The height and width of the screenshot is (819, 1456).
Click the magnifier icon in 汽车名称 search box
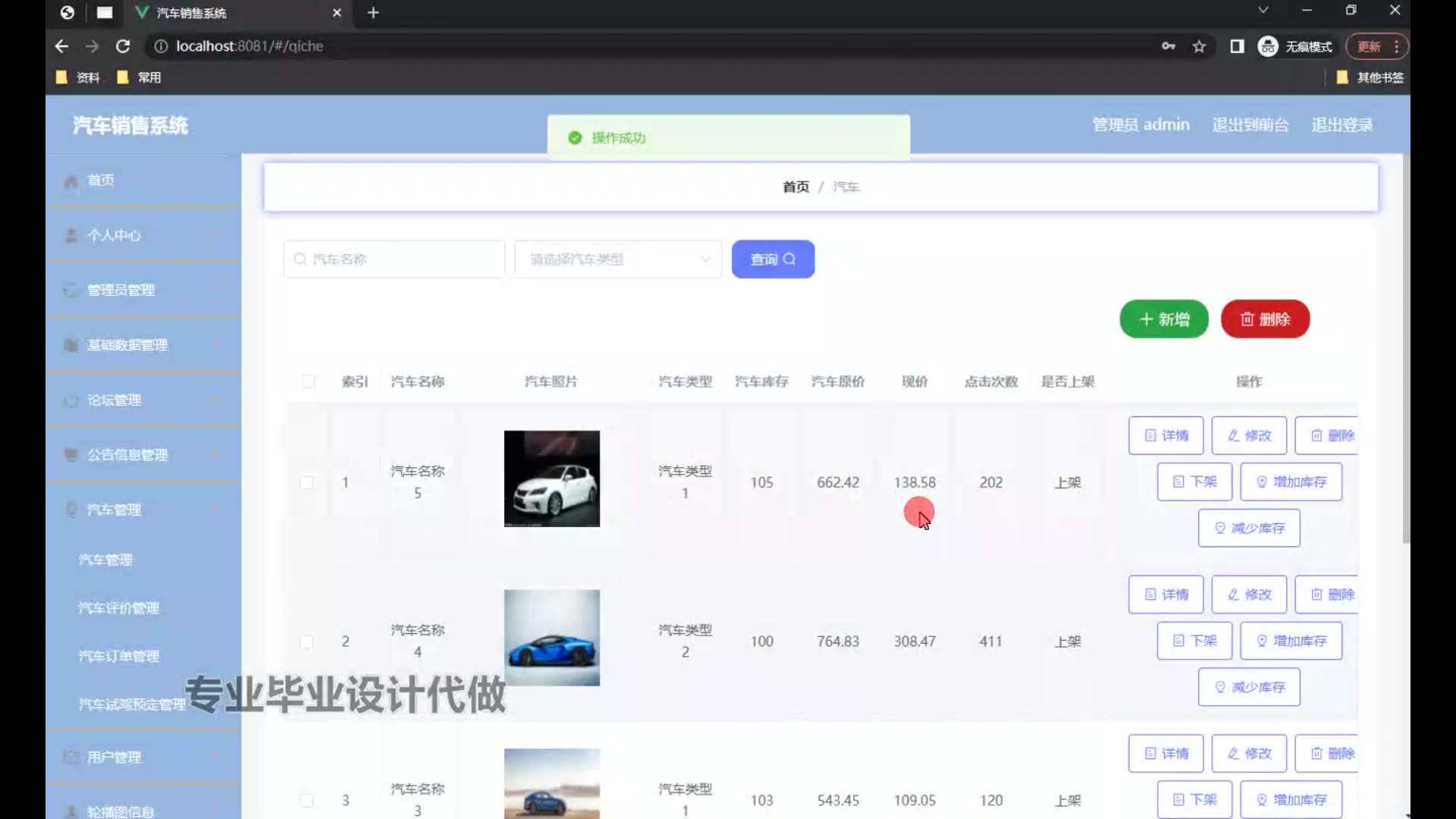point(300,259)
